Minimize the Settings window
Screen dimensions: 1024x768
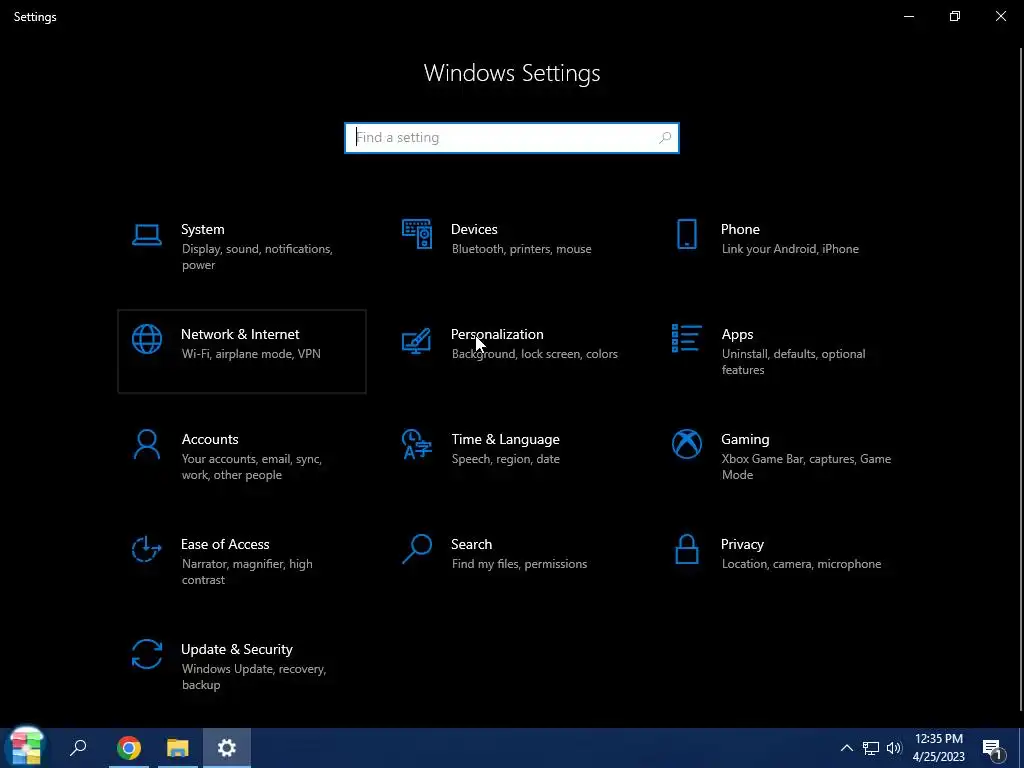pyautogui.click(x=908, y=16)
